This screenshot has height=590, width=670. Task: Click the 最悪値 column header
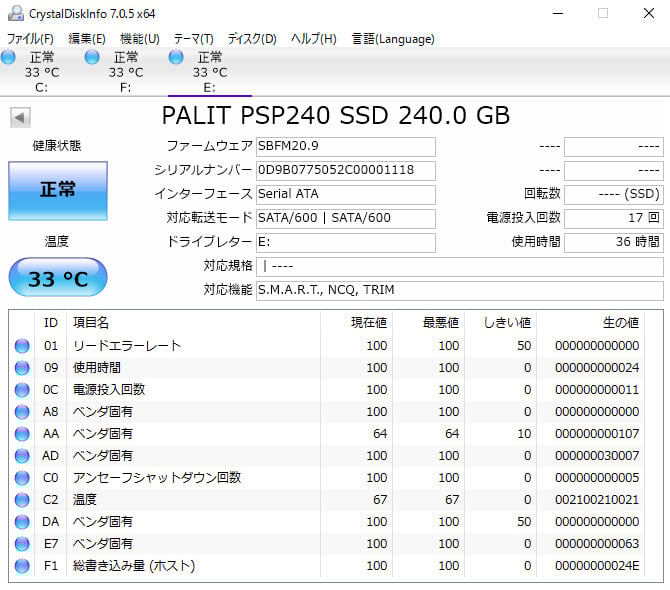click(441, 323)
